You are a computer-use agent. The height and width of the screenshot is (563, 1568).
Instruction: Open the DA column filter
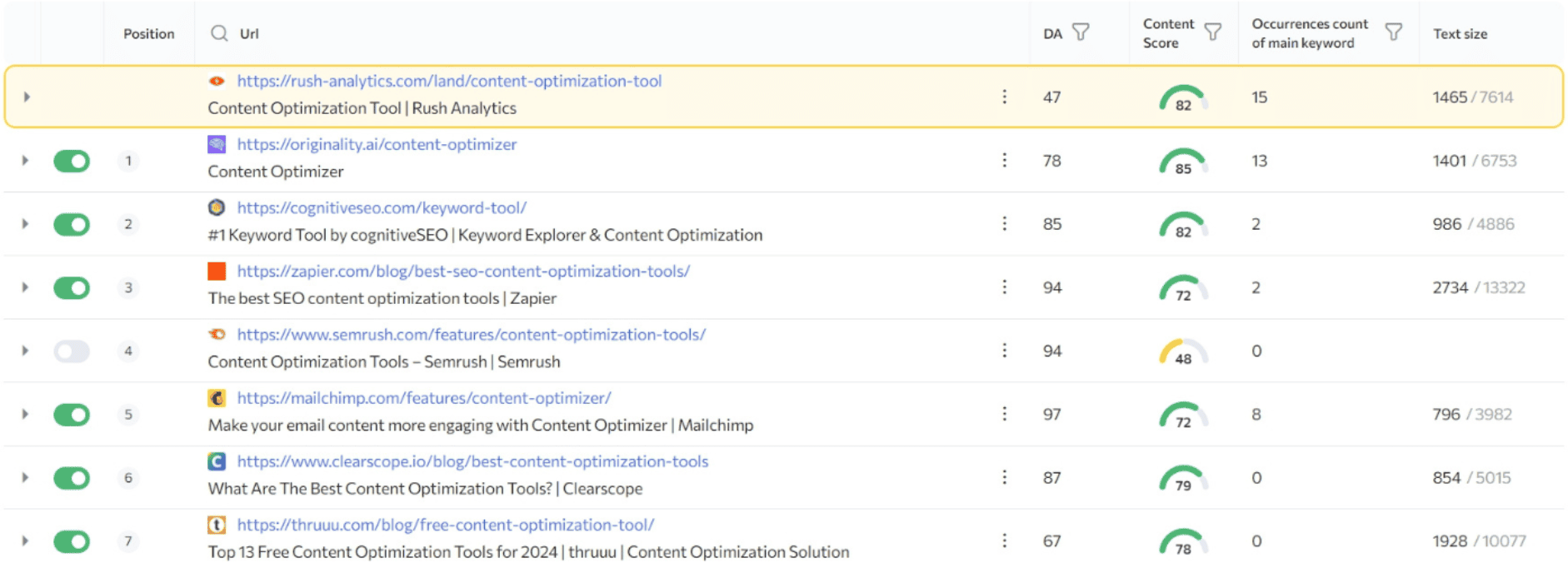1081,32
